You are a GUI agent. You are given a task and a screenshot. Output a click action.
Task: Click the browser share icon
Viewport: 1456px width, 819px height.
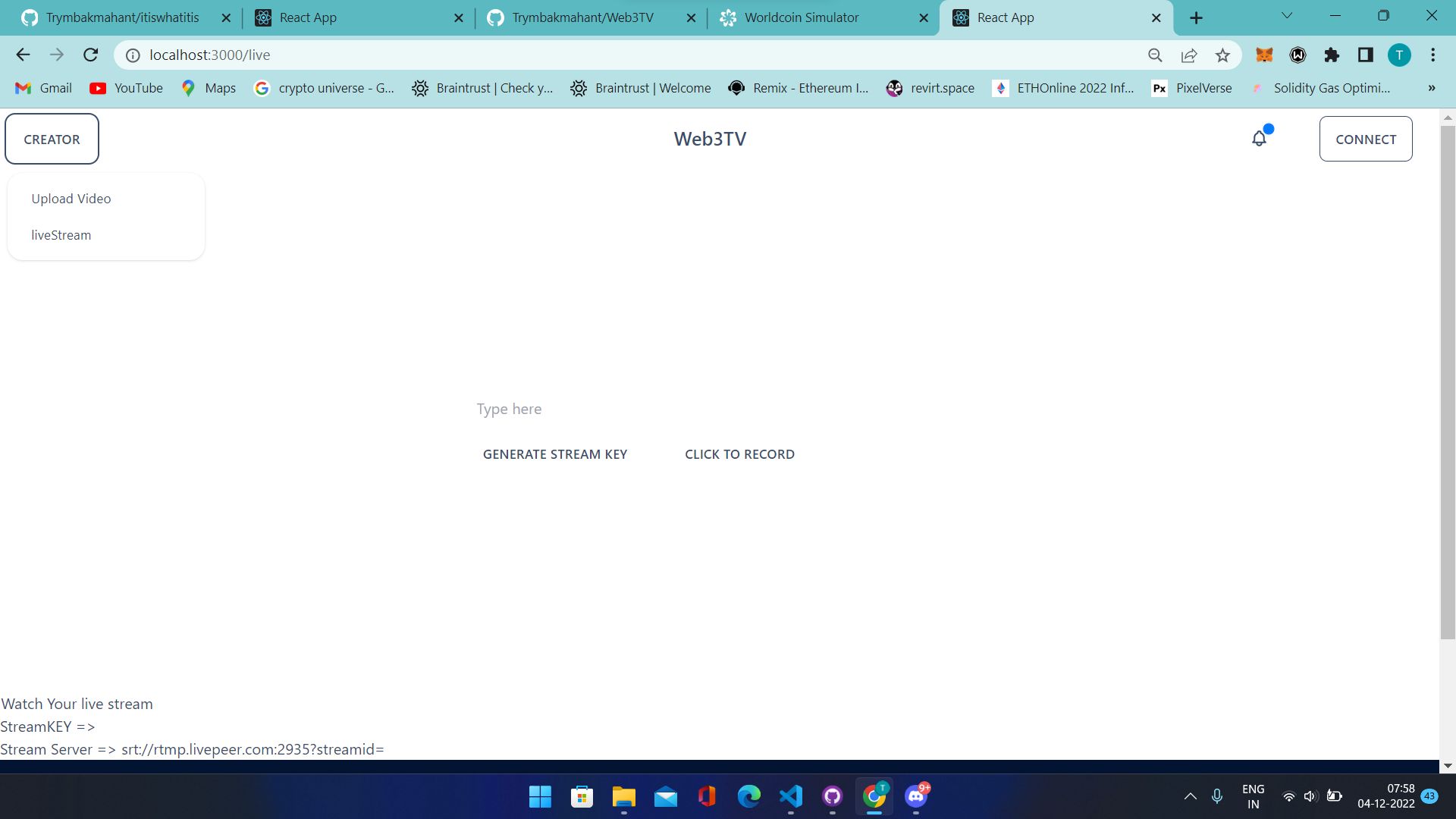[1189, 55]
